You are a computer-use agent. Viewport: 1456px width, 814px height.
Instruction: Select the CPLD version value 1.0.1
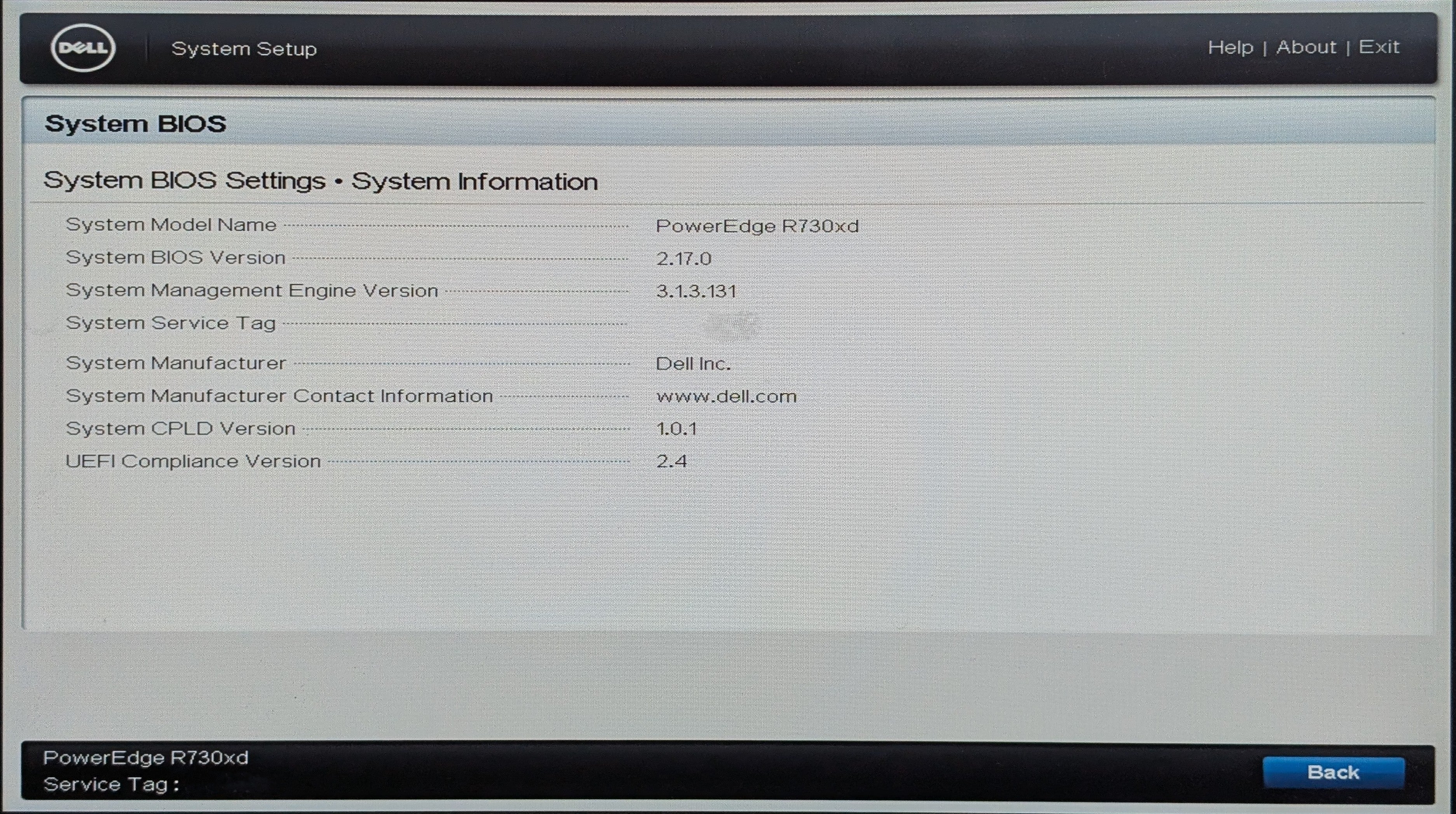pyautogui.click(x=677, y=429)
